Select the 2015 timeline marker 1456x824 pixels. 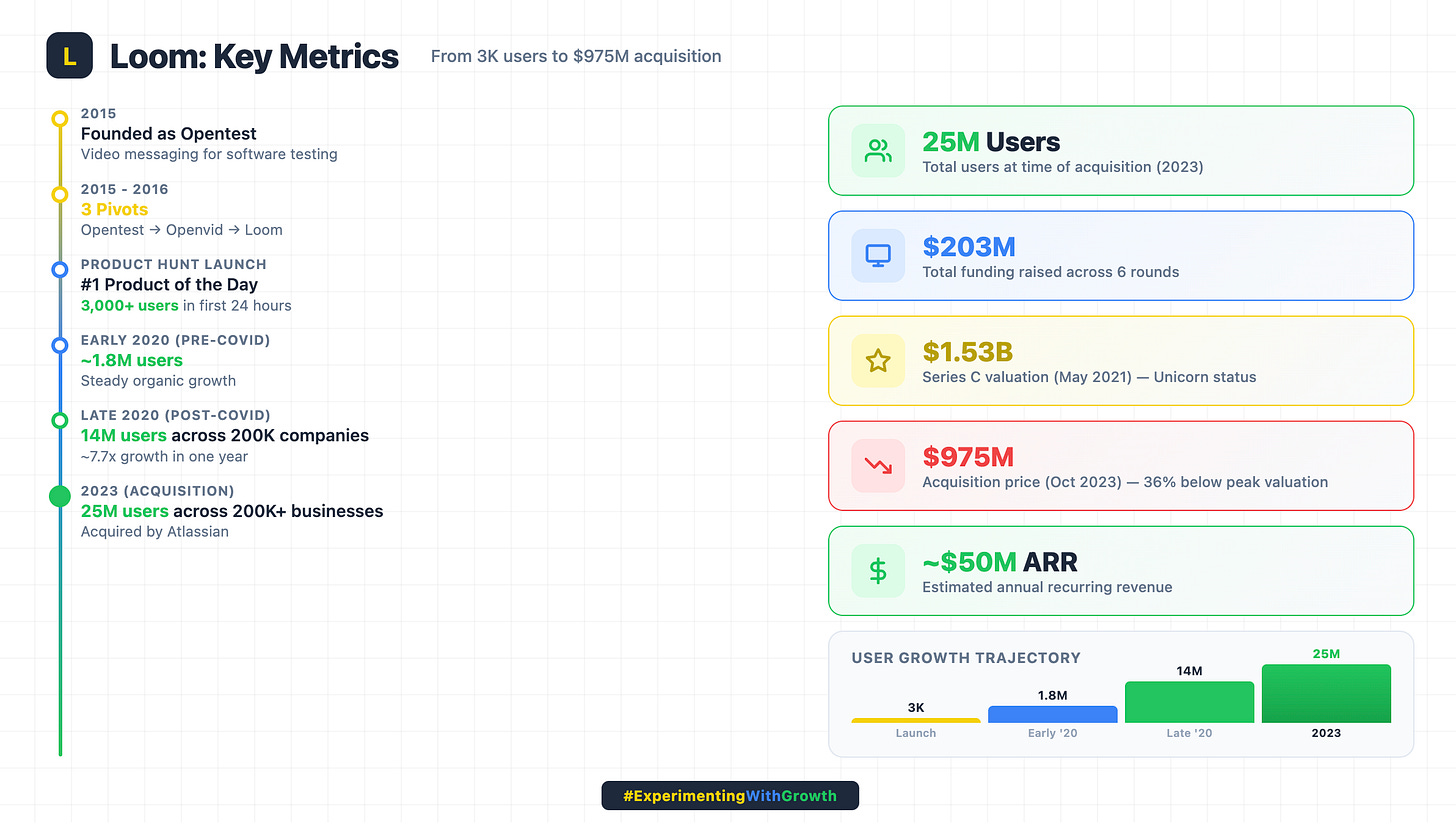[60, 119]
